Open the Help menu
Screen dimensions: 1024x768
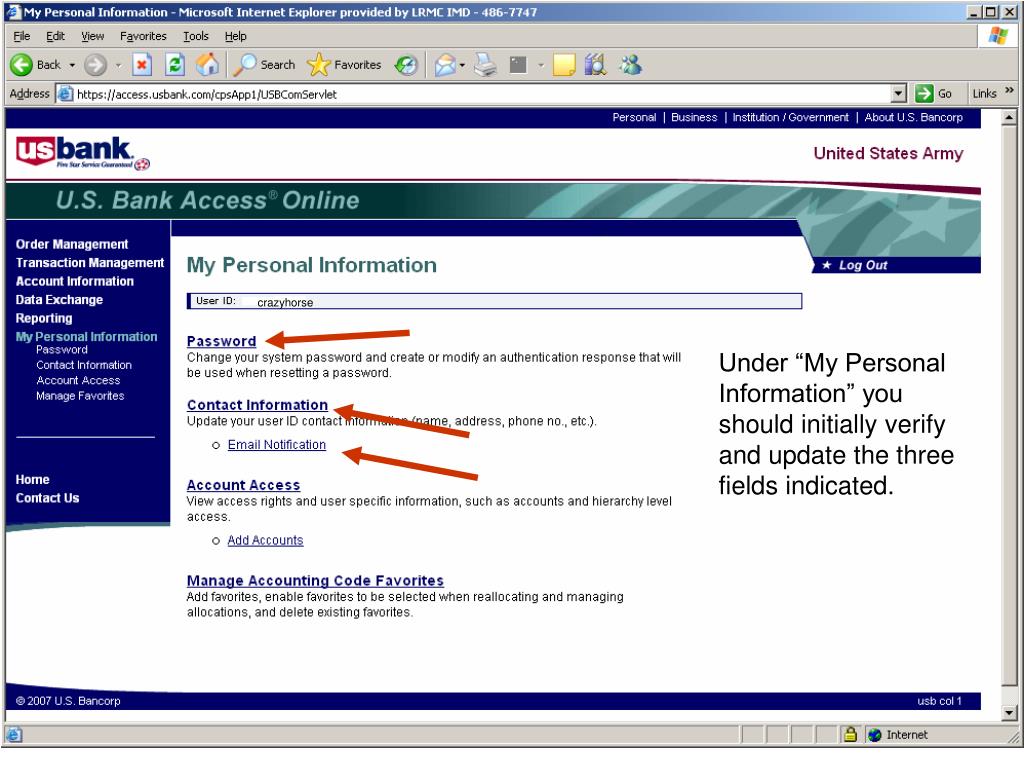pyautogui.click(x=235, y=36)
